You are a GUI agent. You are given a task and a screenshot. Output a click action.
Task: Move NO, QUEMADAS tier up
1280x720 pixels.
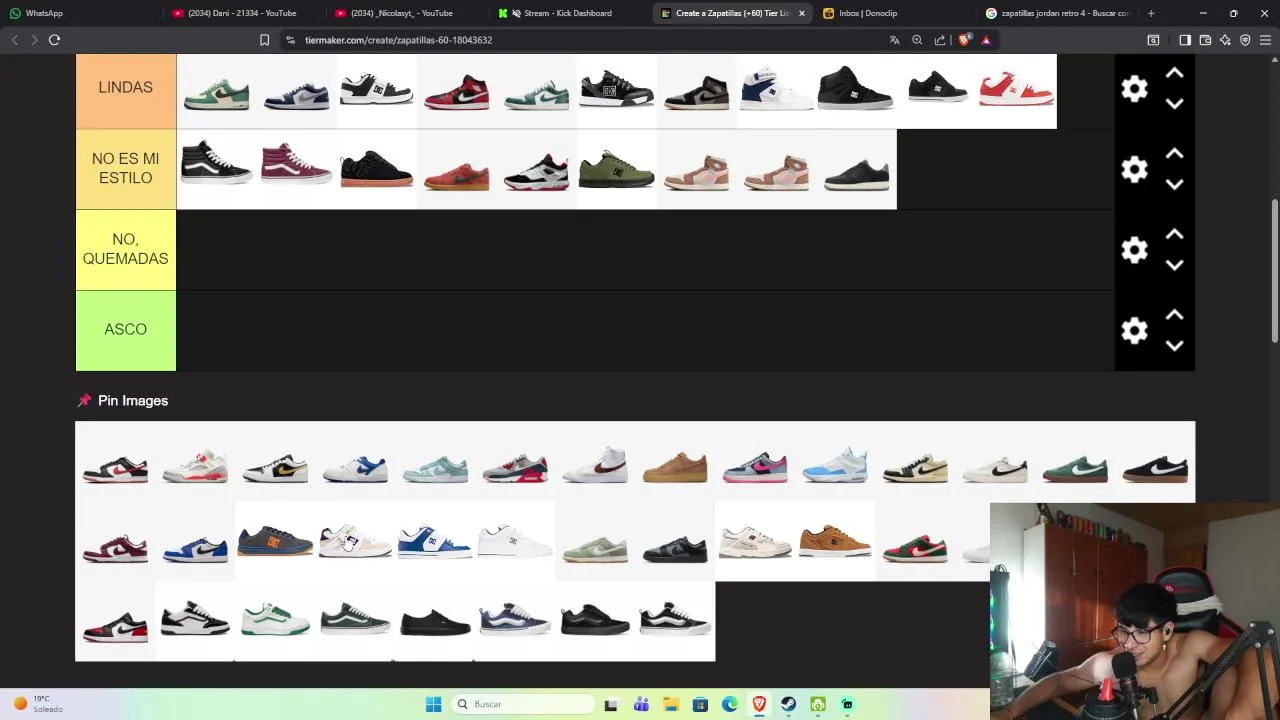(x=1175, y=235)
